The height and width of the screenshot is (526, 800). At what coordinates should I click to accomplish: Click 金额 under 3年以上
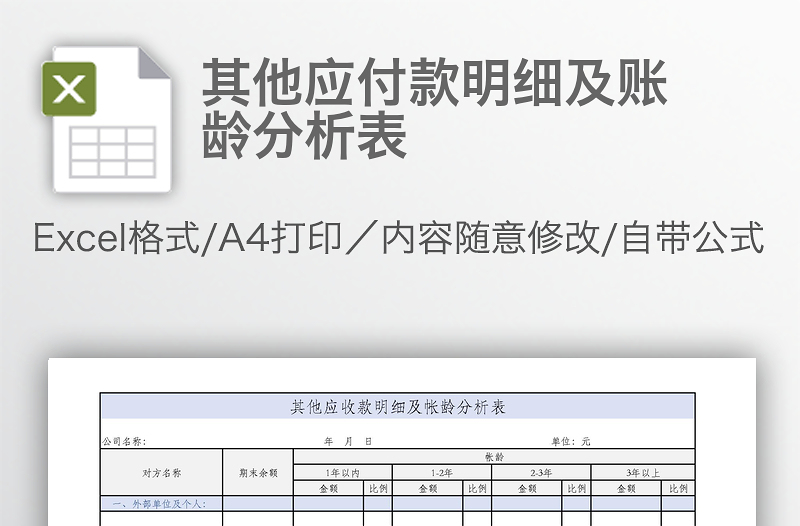point(627,489)
